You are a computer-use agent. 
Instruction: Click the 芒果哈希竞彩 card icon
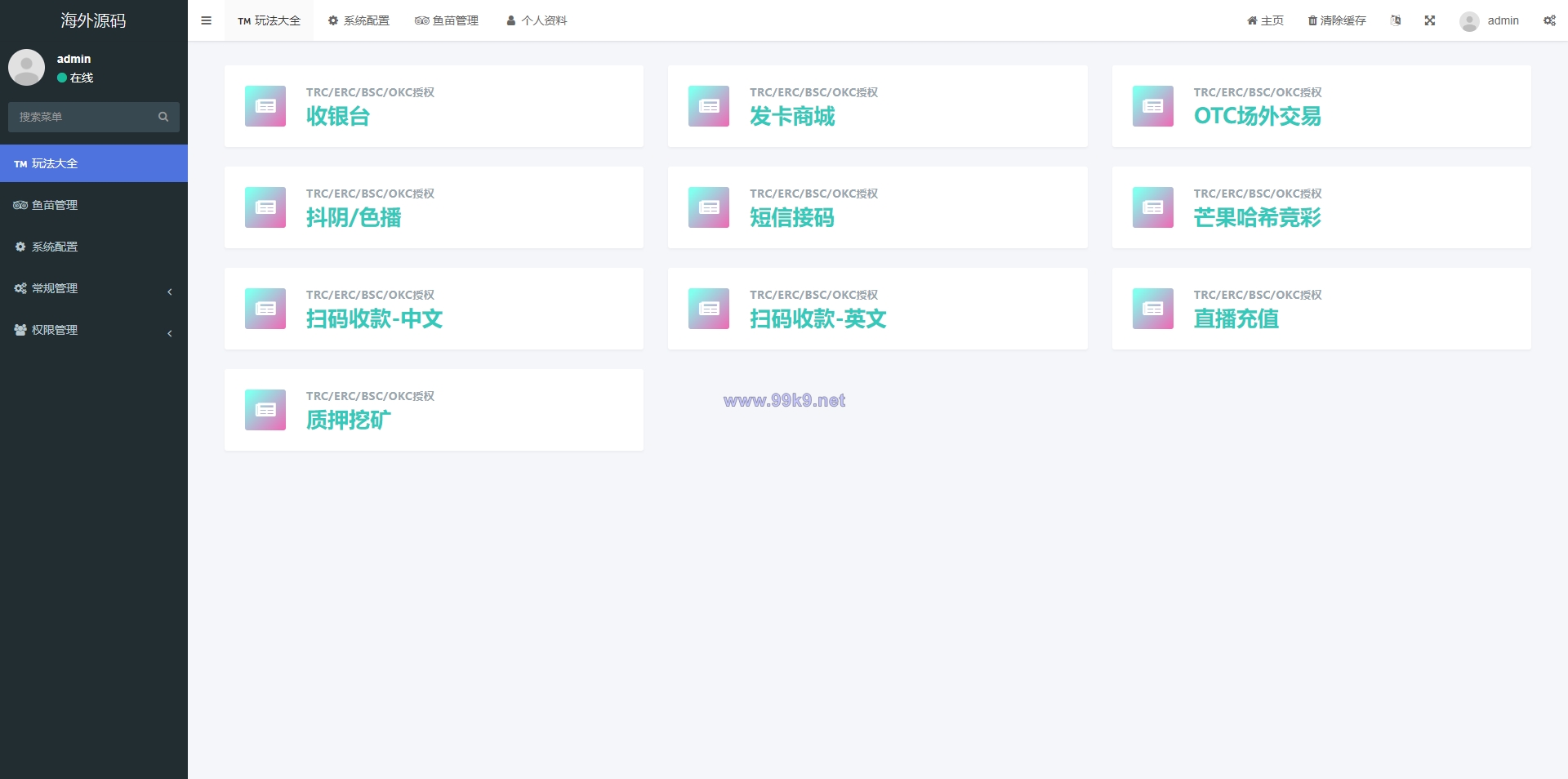coord(1153,207)
